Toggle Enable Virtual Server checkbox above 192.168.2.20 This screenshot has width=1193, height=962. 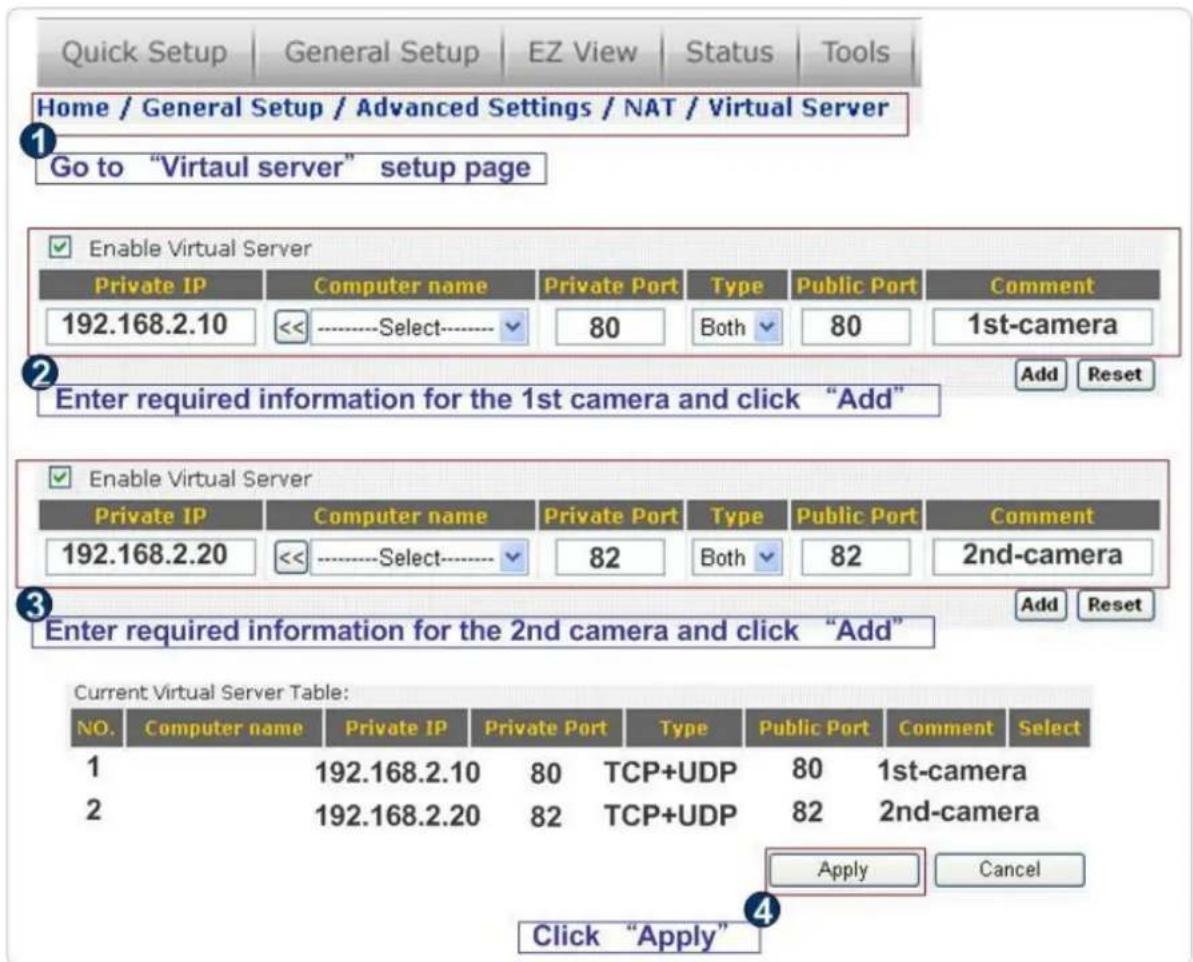[59, 478]
